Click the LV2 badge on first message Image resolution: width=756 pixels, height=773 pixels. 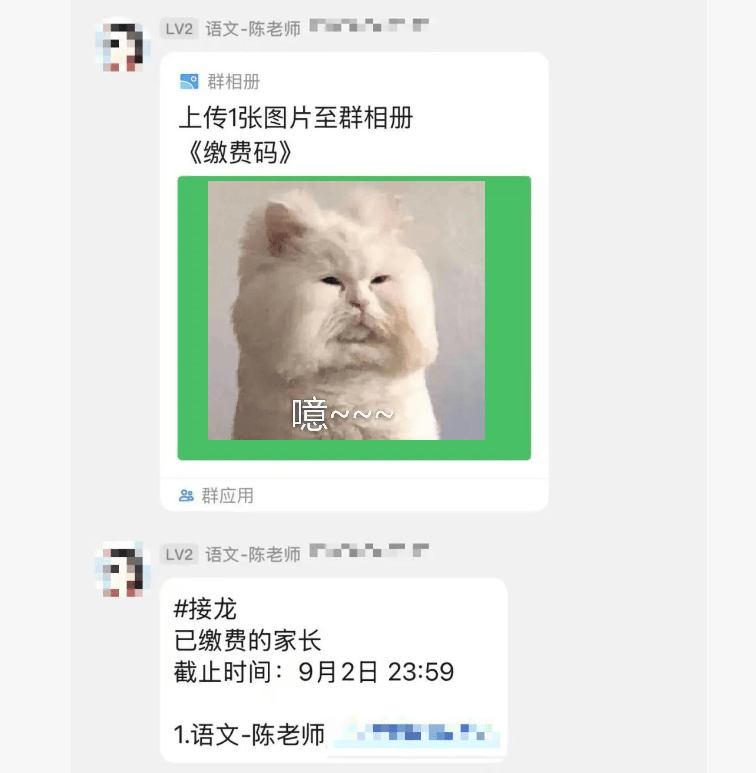(179, 29)
